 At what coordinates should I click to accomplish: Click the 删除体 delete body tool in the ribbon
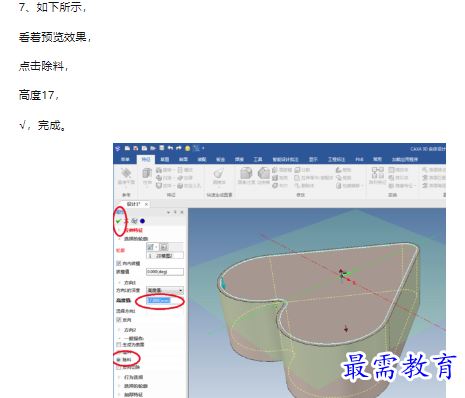(304, 185)
